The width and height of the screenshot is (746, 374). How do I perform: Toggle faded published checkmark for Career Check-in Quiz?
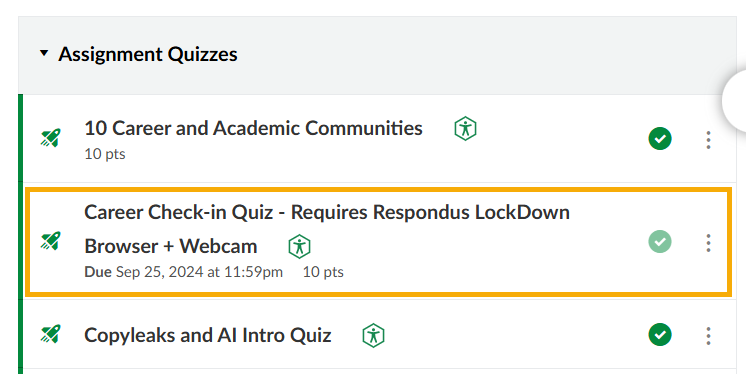tap(660, 241)
